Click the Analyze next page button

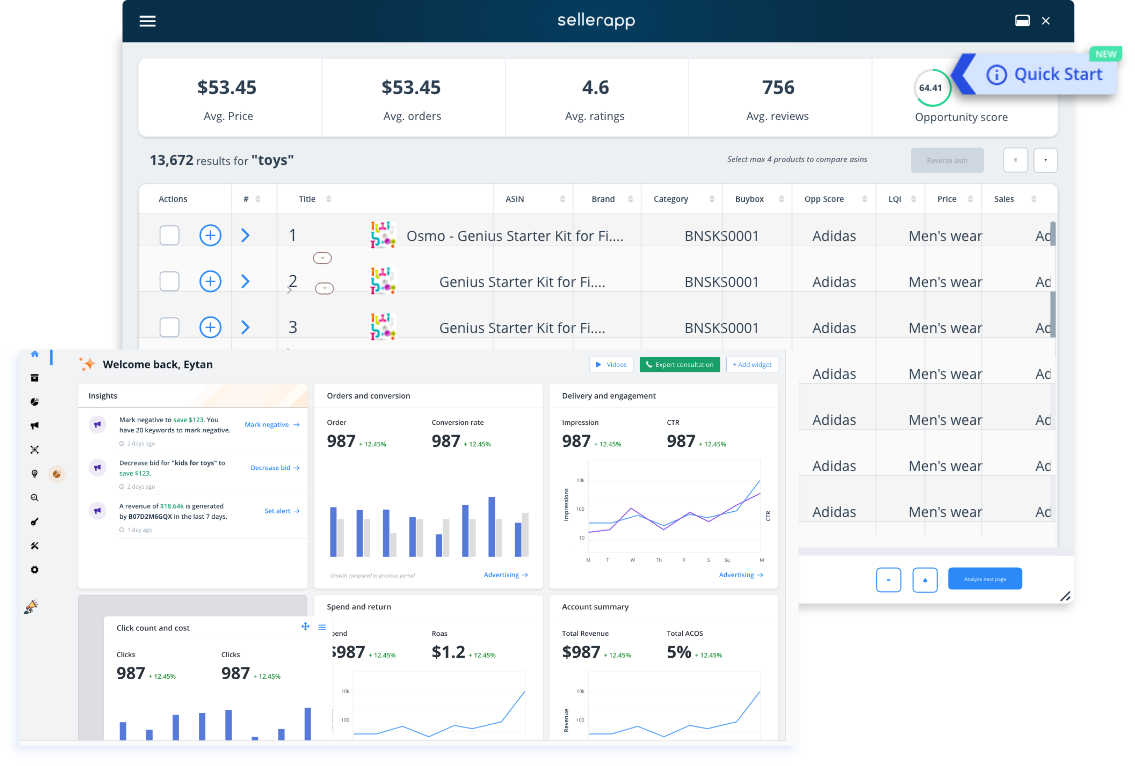pos(984,579)
